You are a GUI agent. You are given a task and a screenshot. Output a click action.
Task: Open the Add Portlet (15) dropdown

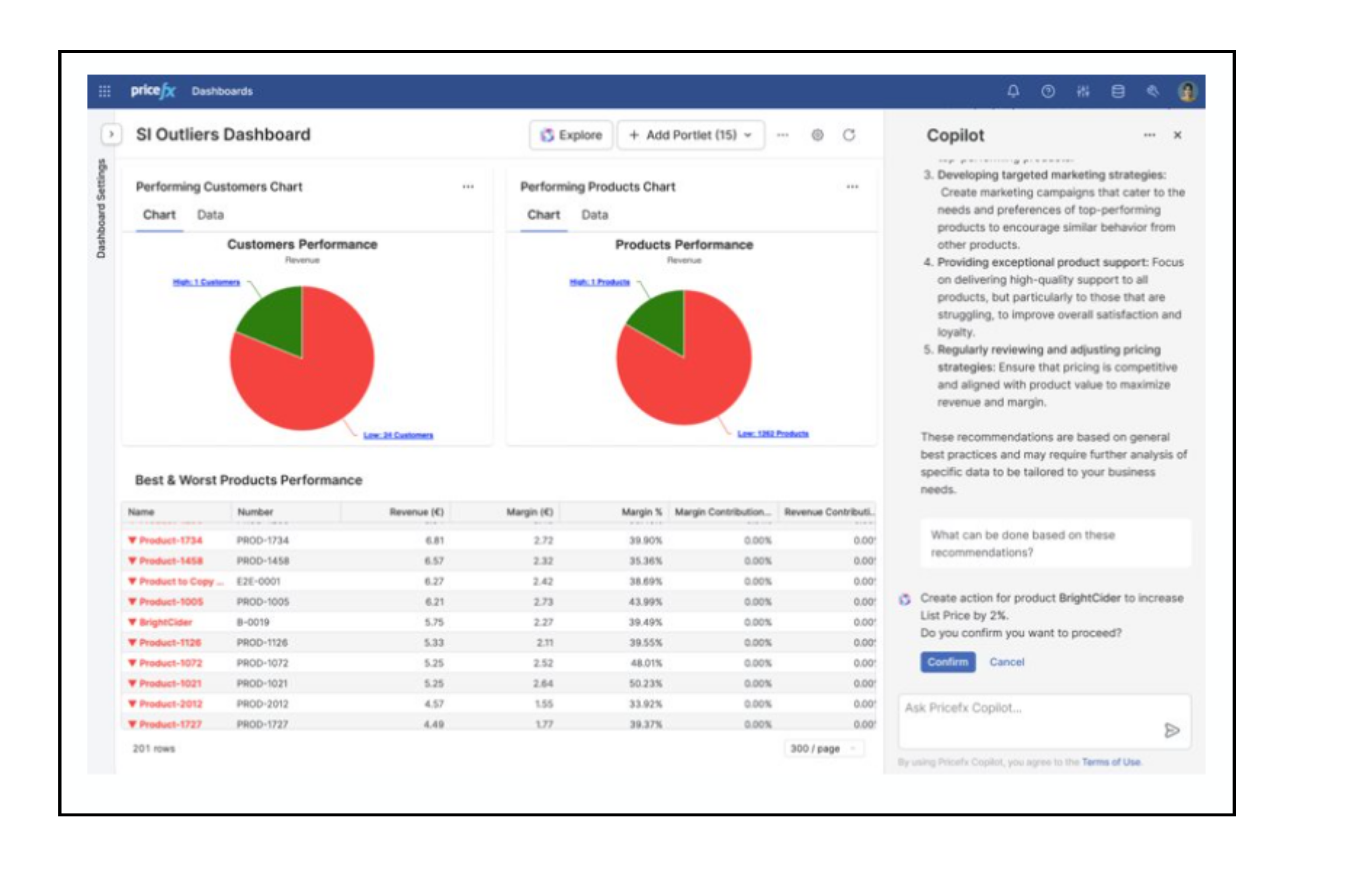click(691, 135)
